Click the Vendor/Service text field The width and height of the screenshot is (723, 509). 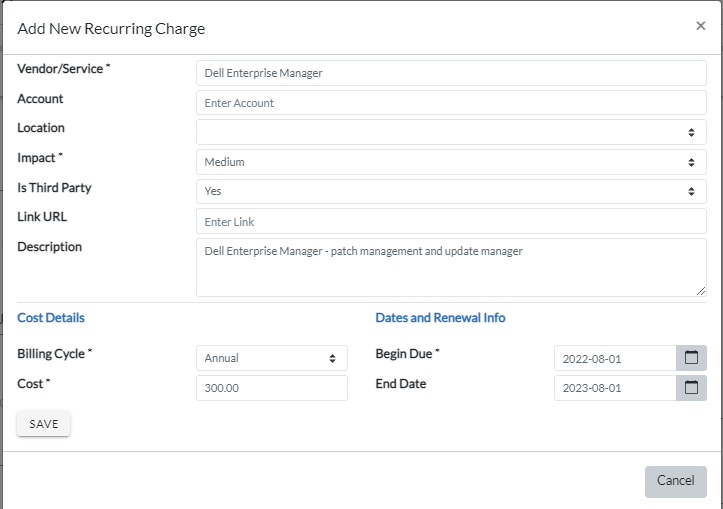451,73
